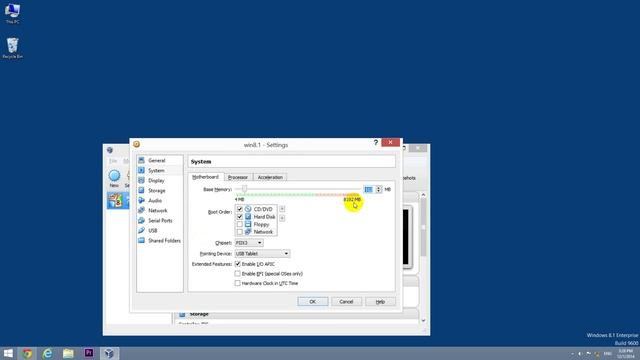Image resolution: width=640 pixels, height=360 pixels.
Task: Click the Base Memory value field
Action: pos(369,189)
